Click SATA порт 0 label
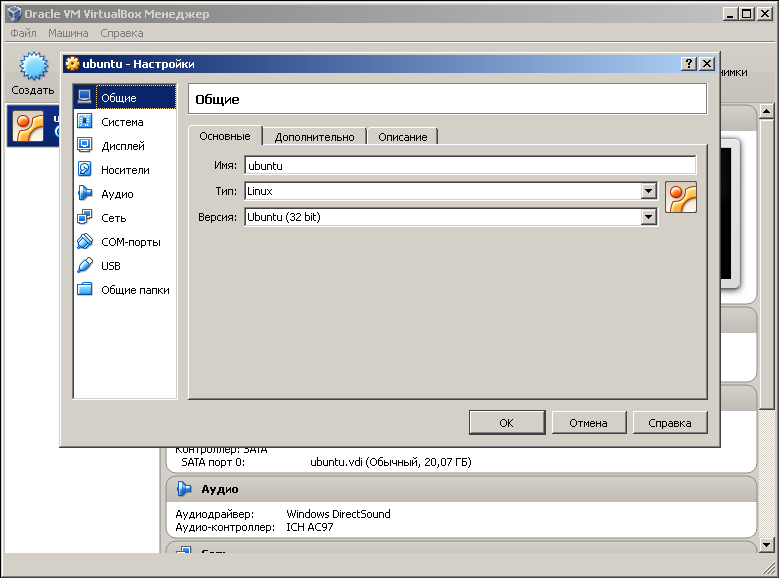This screenshot has height=578, width=779. 213,462
